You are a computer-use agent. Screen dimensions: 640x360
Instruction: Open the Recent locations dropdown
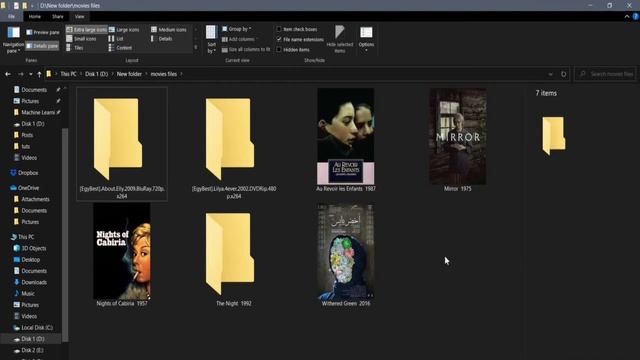coord(31,74)
